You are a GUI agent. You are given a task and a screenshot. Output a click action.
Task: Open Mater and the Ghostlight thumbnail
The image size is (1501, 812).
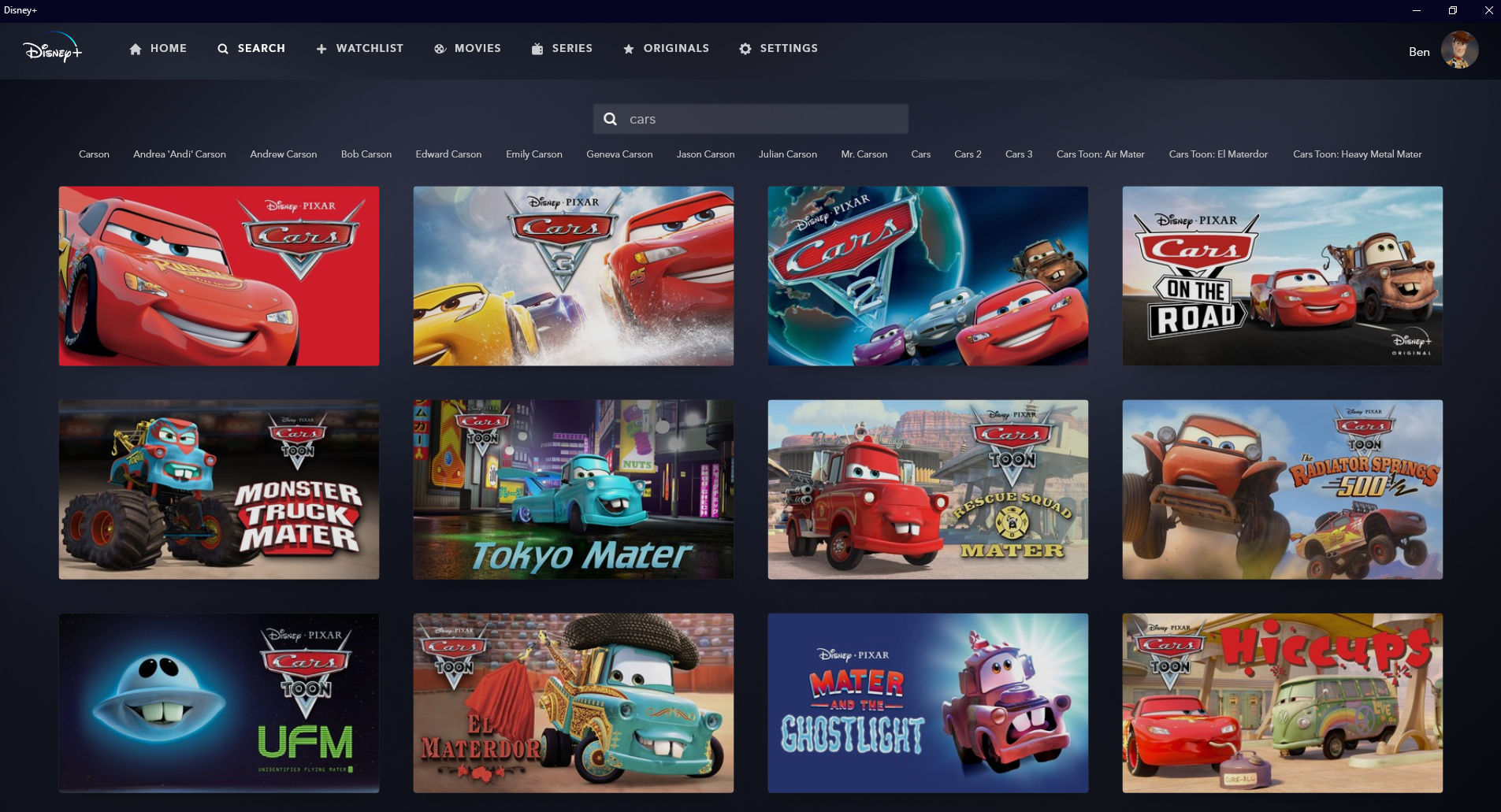tap(928, 703)
